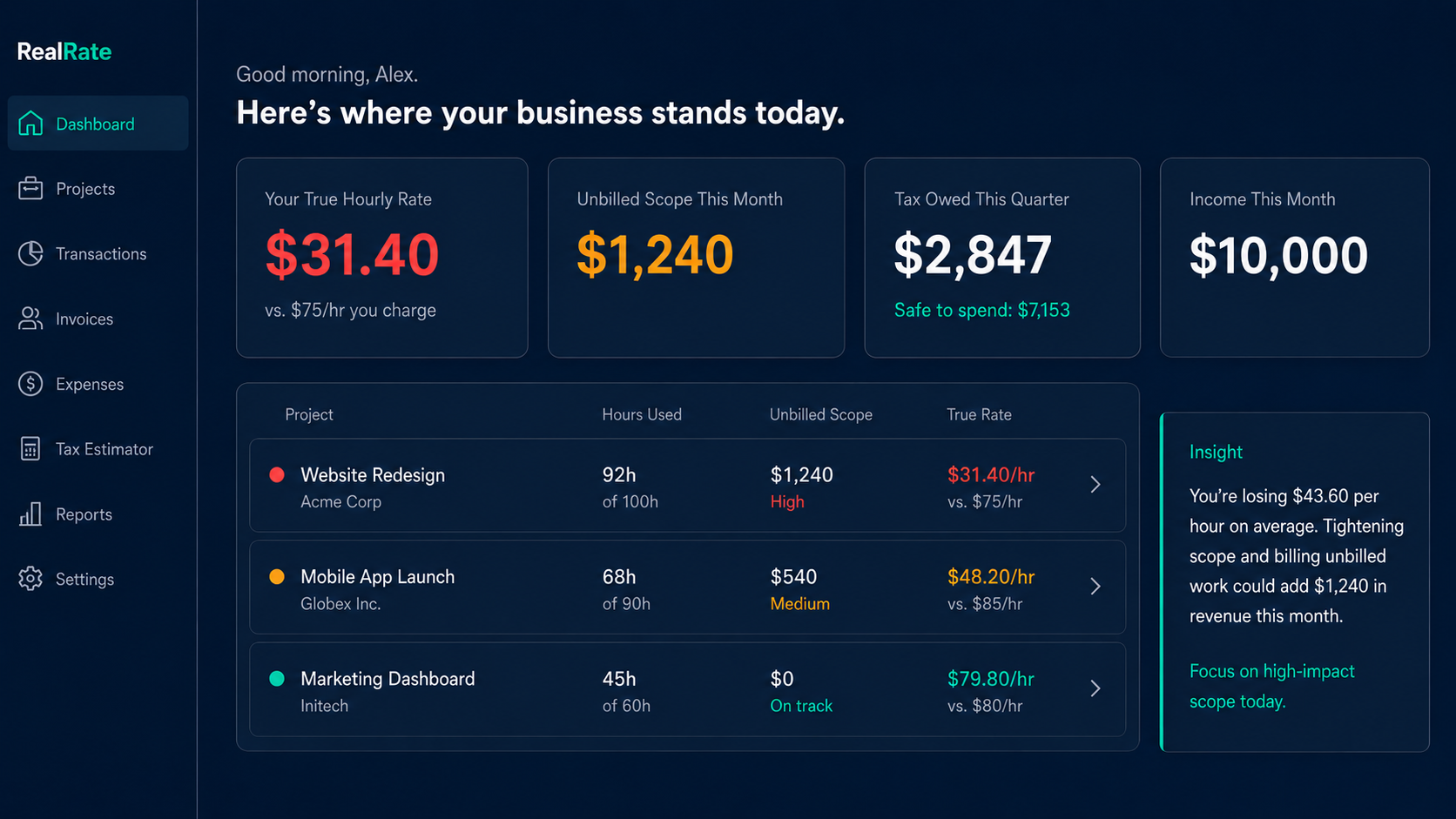Select the Transactions pie chart icon
This screenshot has height=819, width=1456.
pyautogui.click(x=30, y=253)
